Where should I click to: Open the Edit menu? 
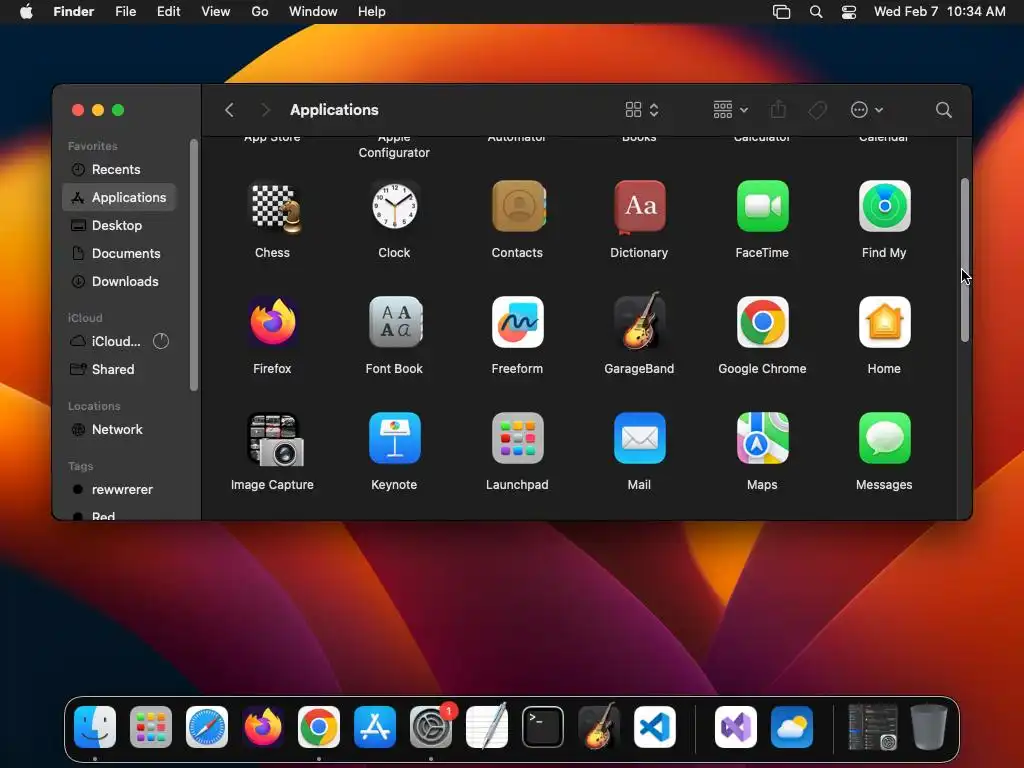click(x=168, y=11)
